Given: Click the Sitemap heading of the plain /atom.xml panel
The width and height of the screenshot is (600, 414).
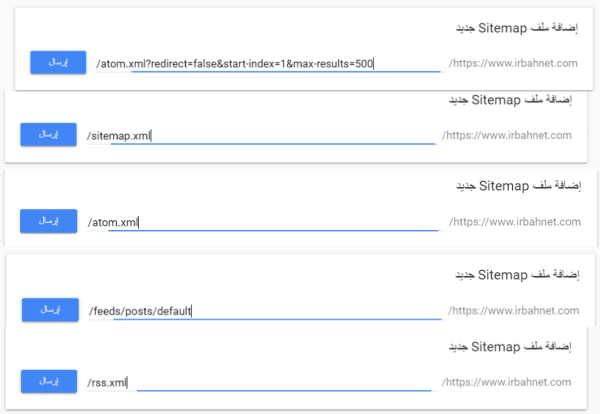Looking at the screenshot, I should [518, 186].
